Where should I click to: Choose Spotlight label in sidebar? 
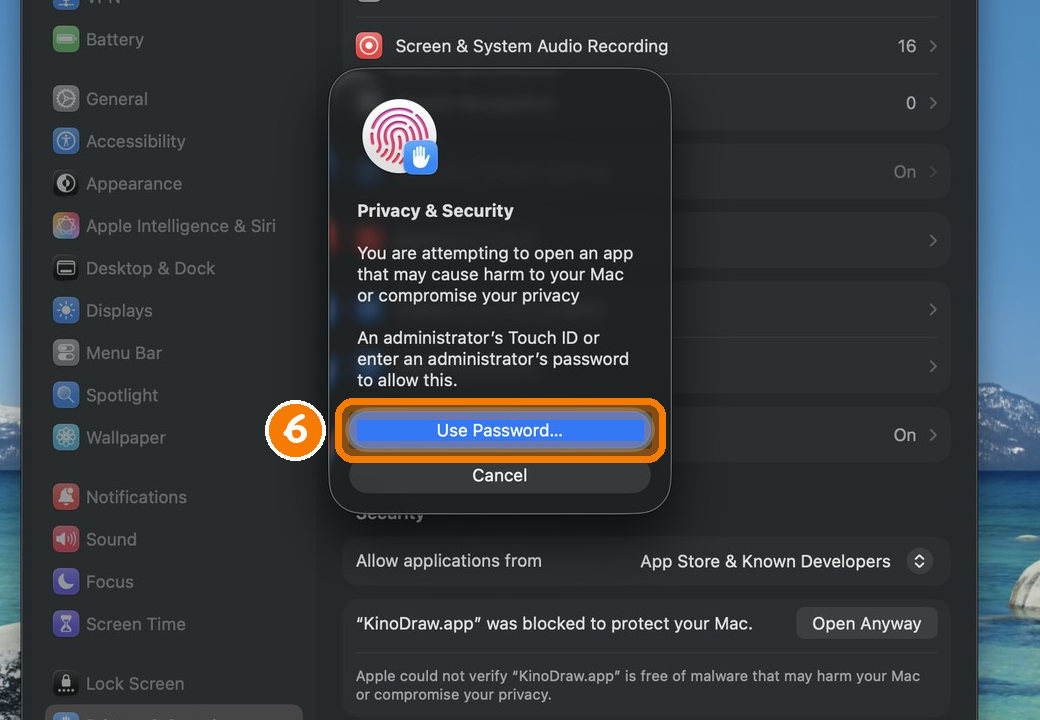pos(122,395)
